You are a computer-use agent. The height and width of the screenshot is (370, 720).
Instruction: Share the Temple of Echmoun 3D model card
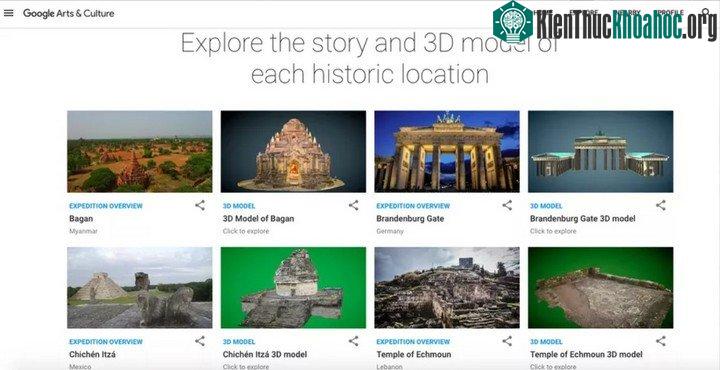tap(660, 341)
